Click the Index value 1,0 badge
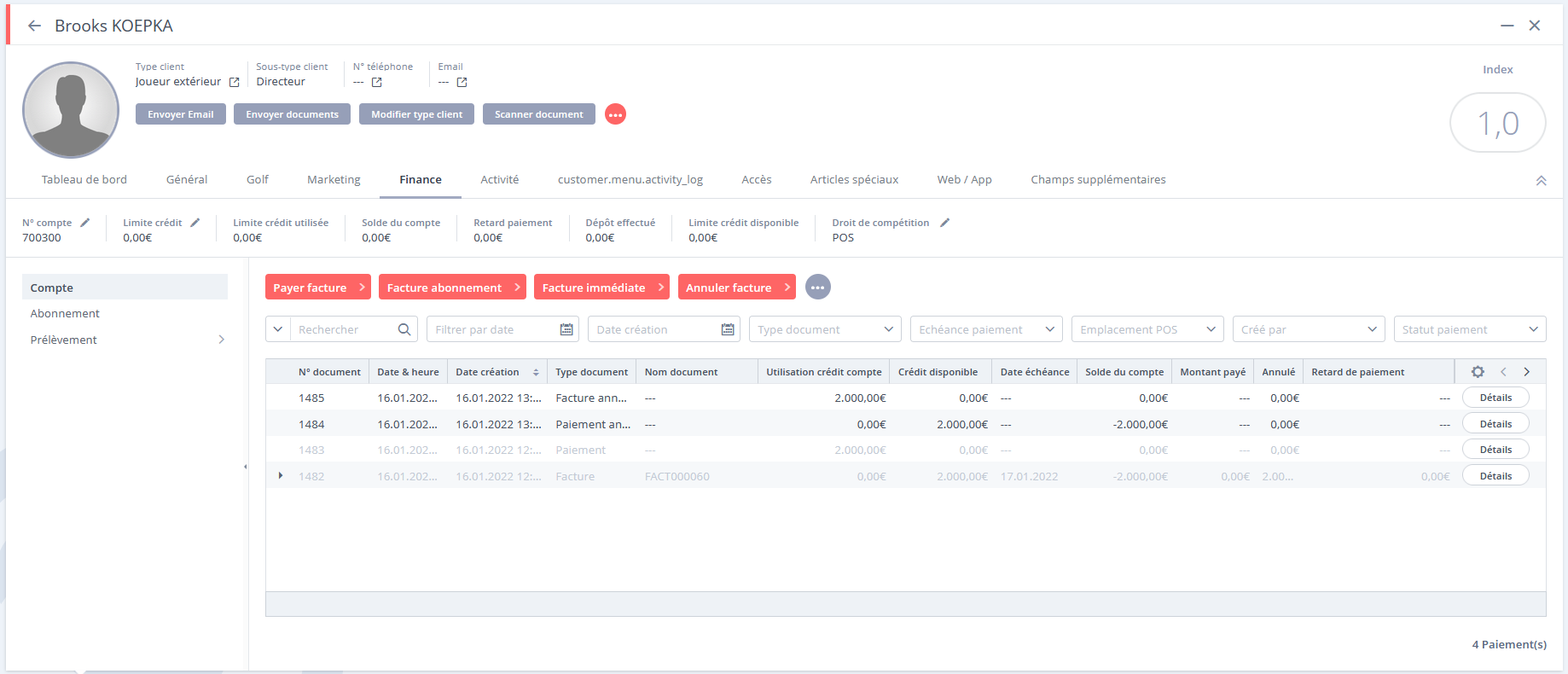1568x674 pixels. (x=1498, y=123)
